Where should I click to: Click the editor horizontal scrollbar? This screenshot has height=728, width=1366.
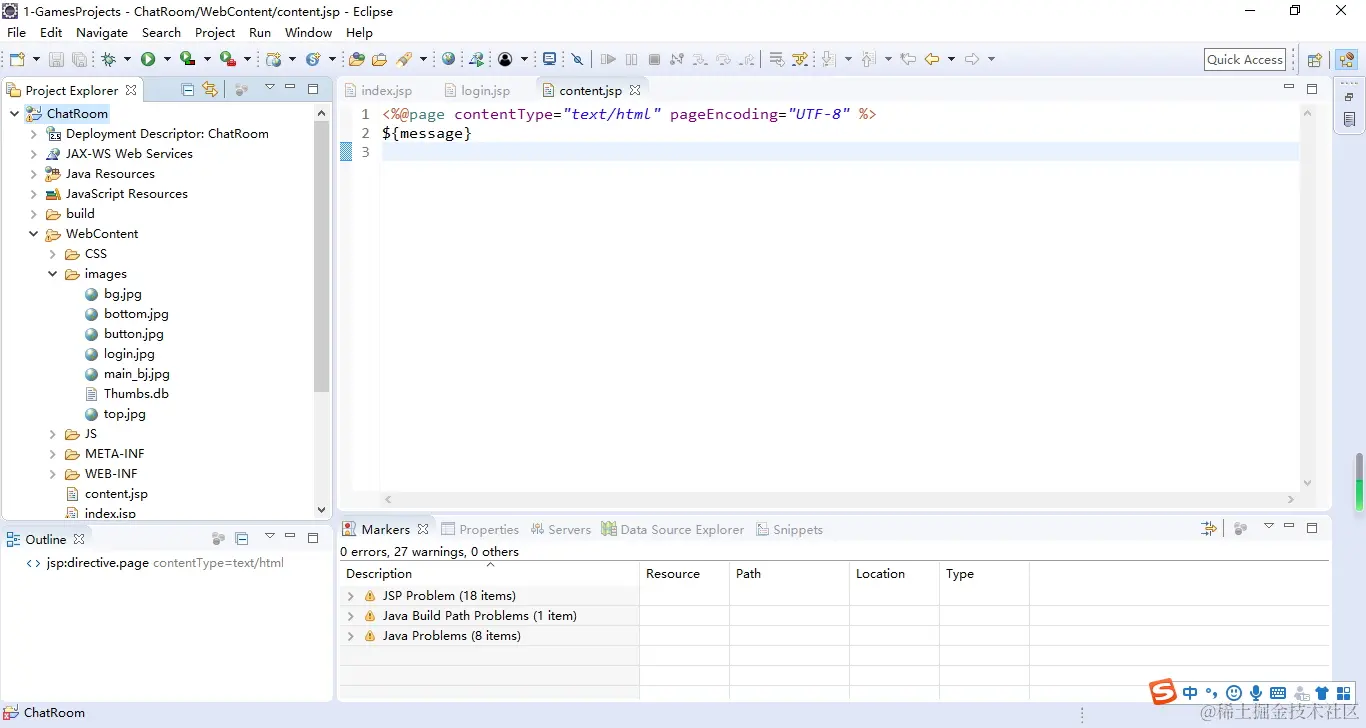click(840, 499)
